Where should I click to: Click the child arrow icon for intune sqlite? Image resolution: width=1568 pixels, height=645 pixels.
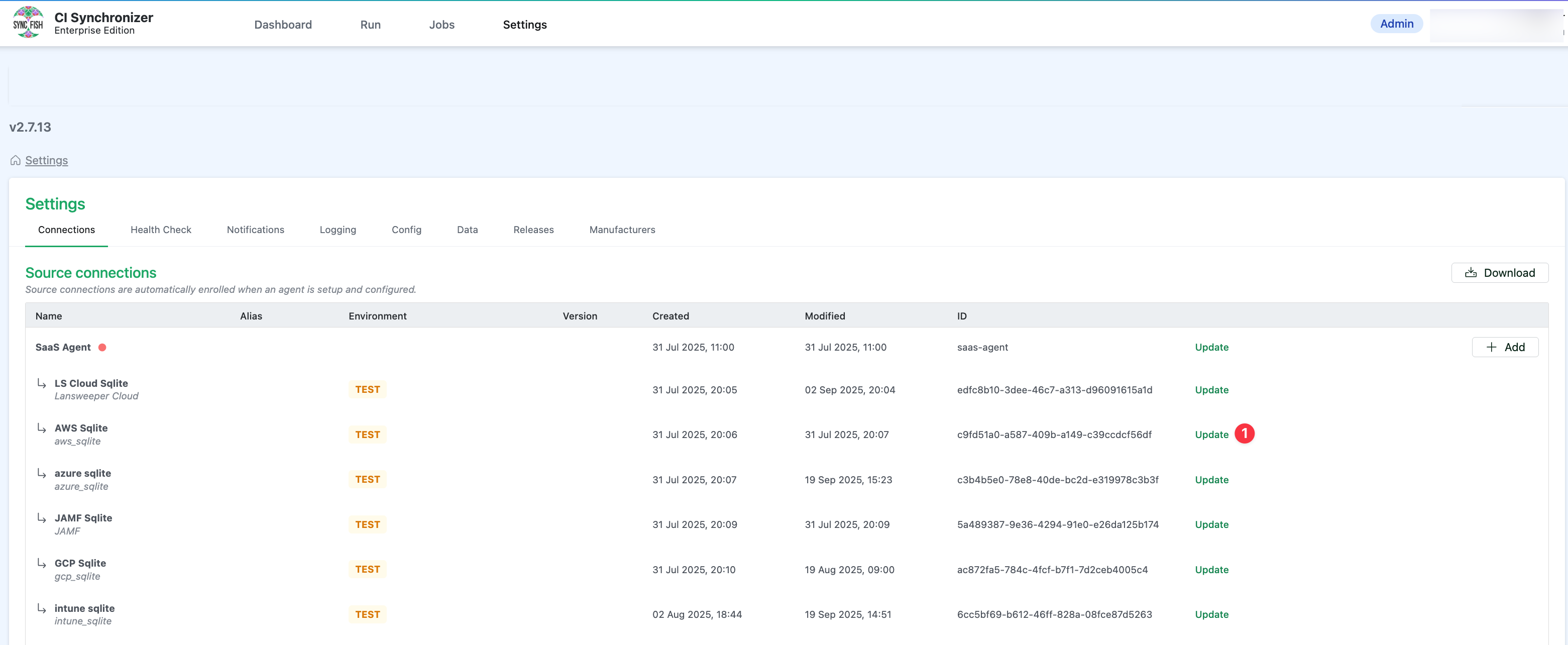tap(41, 608)
